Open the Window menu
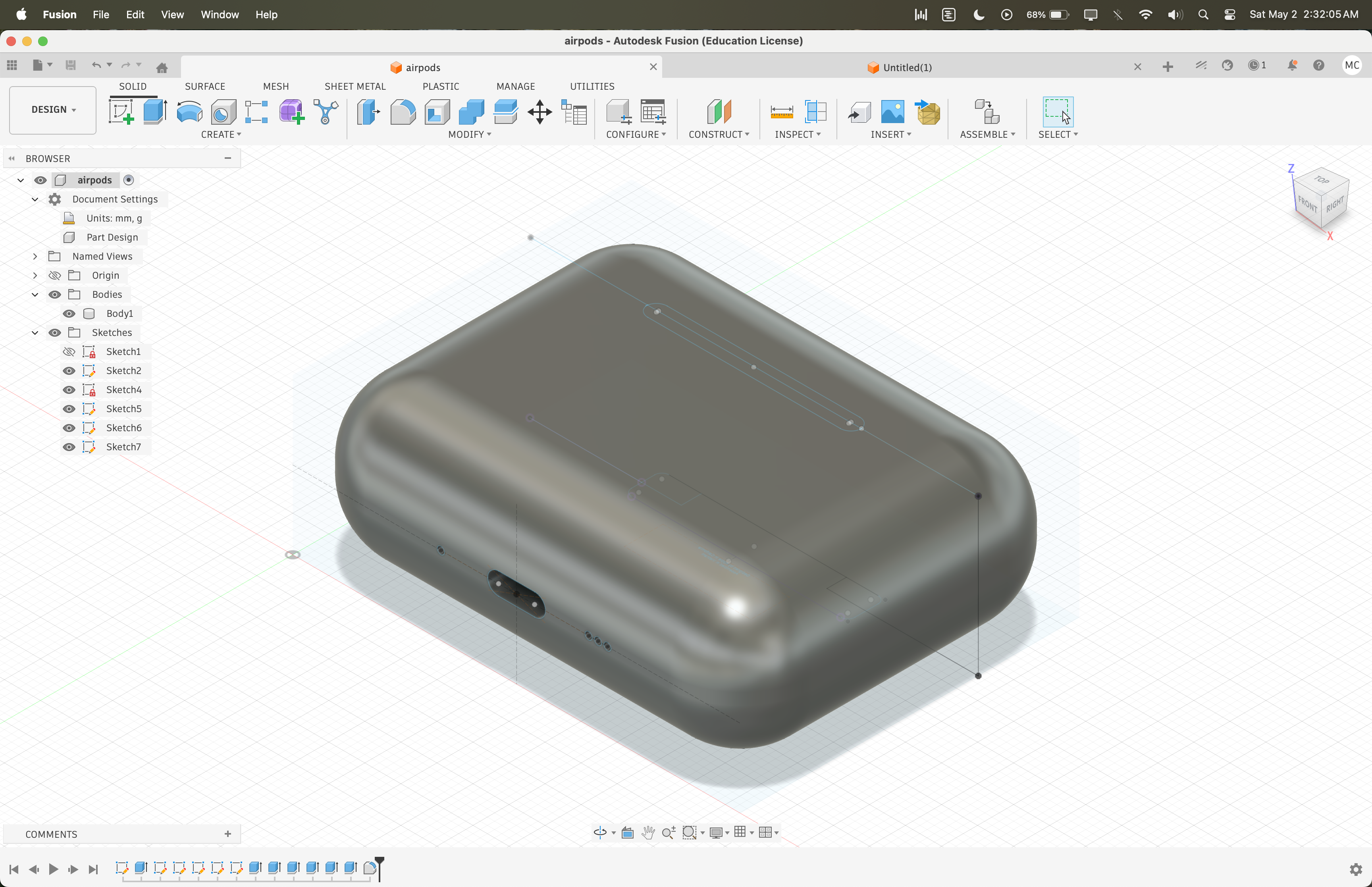This screenshot has width=1372, height=887. [220, 14]
